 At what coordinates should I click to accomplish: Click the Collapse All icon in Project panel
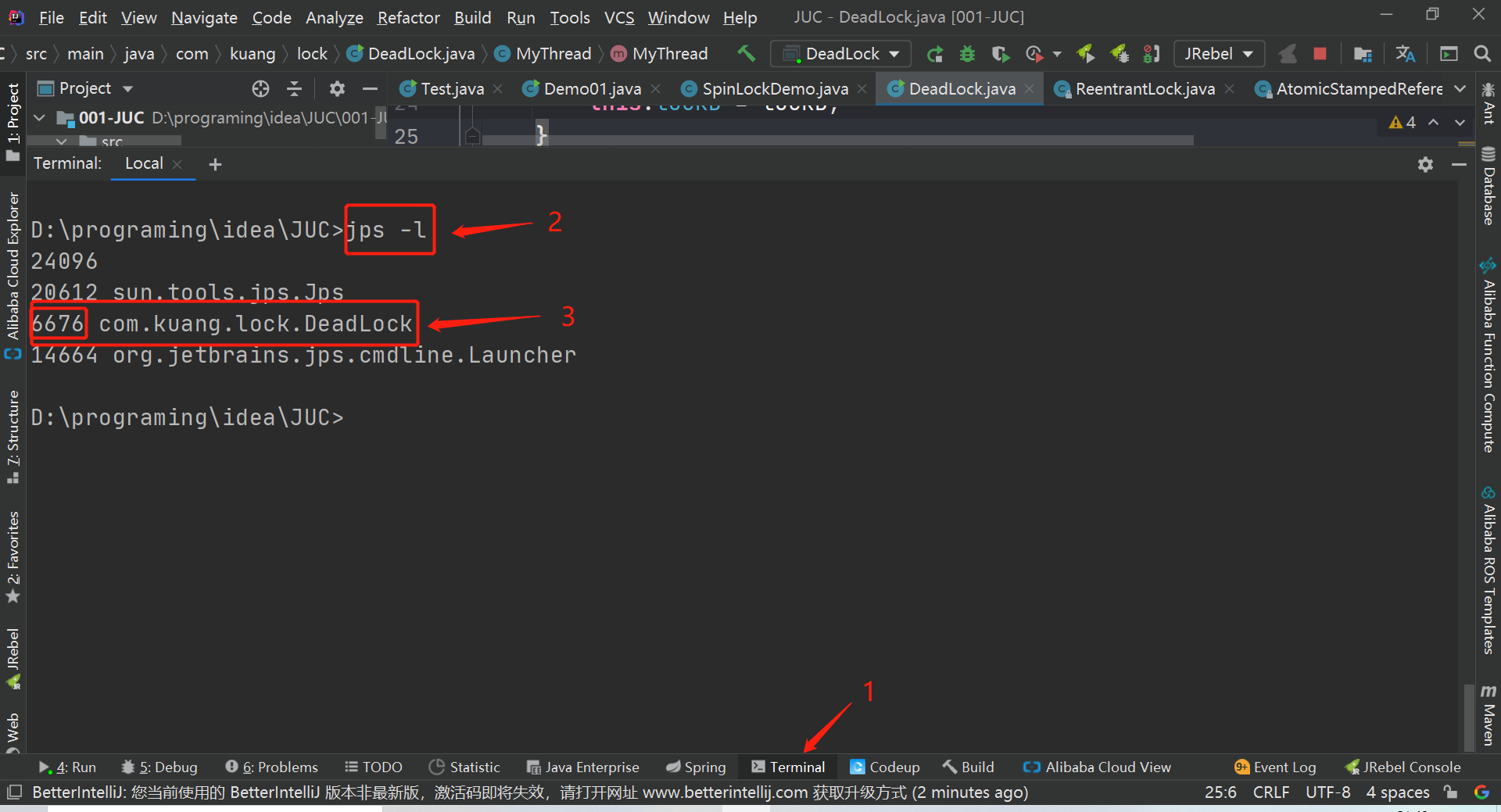(x=295, y=89)
